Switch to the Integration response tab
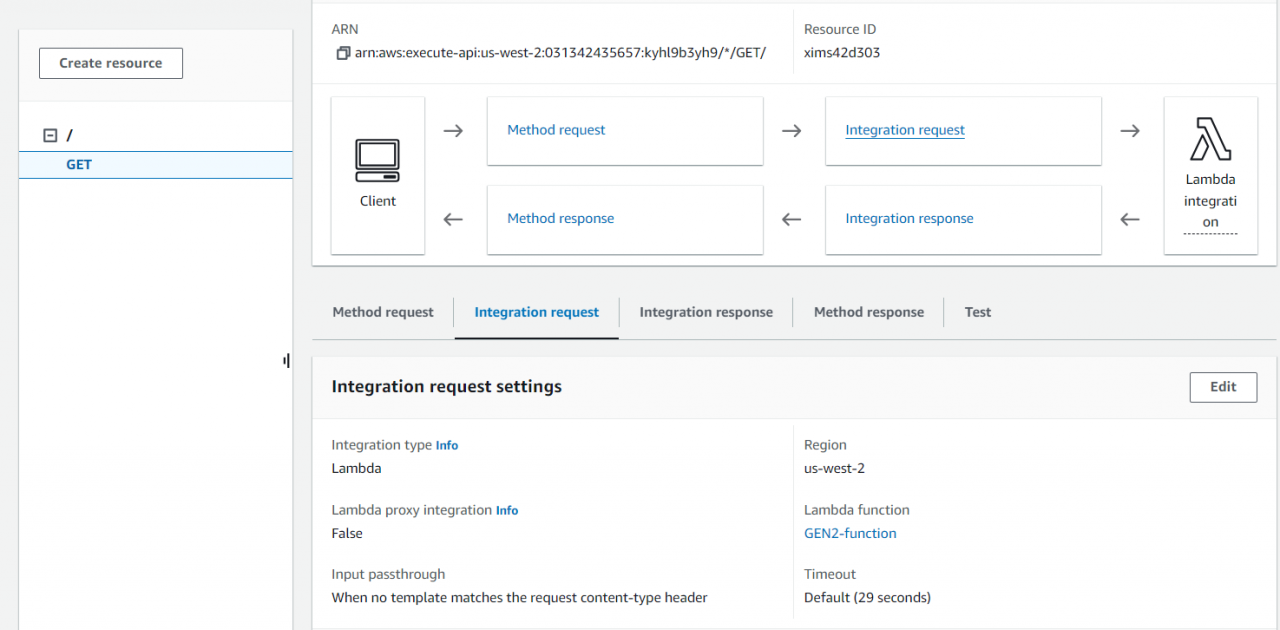 click(x=706, y=312)
